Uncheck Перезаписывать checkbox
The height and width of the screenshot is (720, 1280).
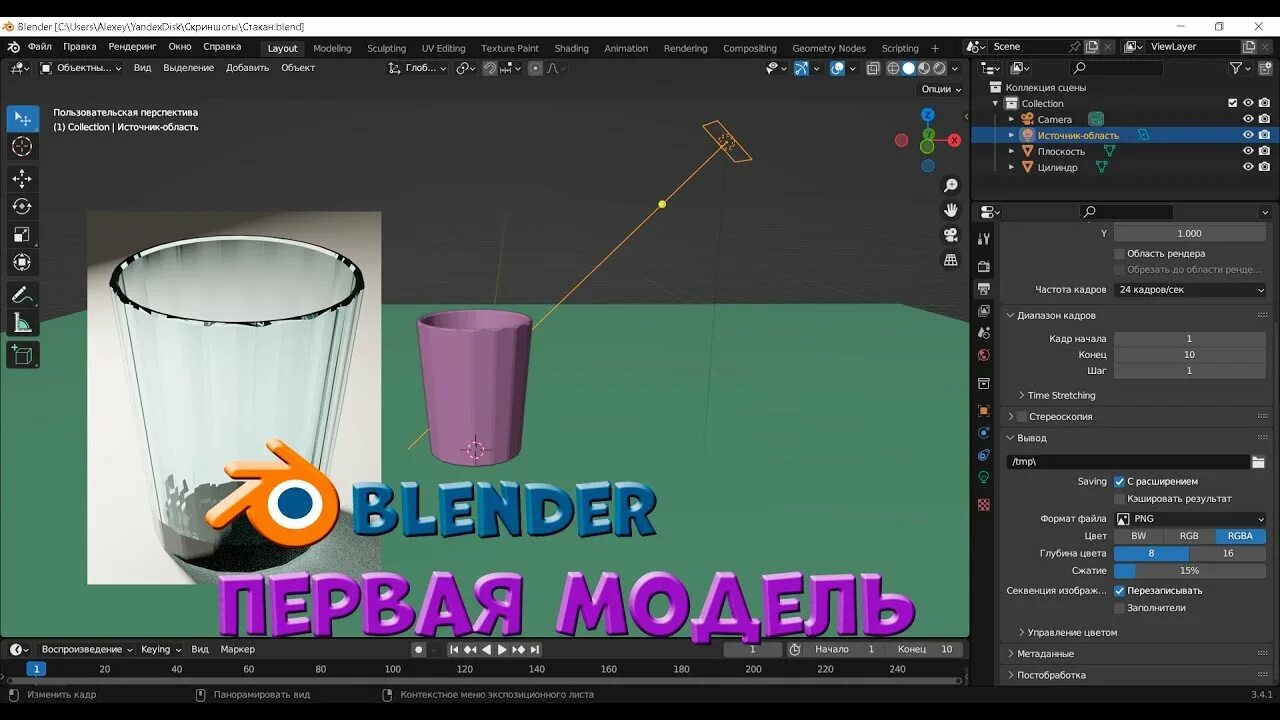pos(1119,591)
